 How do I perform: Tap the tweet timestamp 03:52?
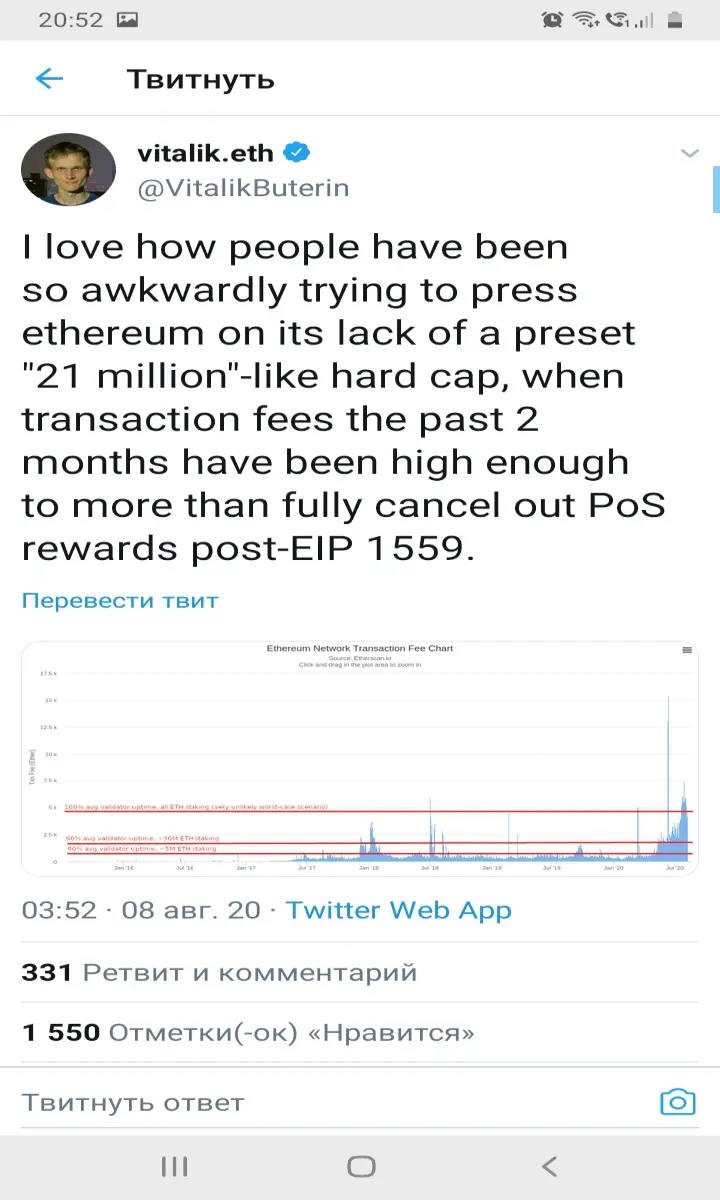[59, 910]
